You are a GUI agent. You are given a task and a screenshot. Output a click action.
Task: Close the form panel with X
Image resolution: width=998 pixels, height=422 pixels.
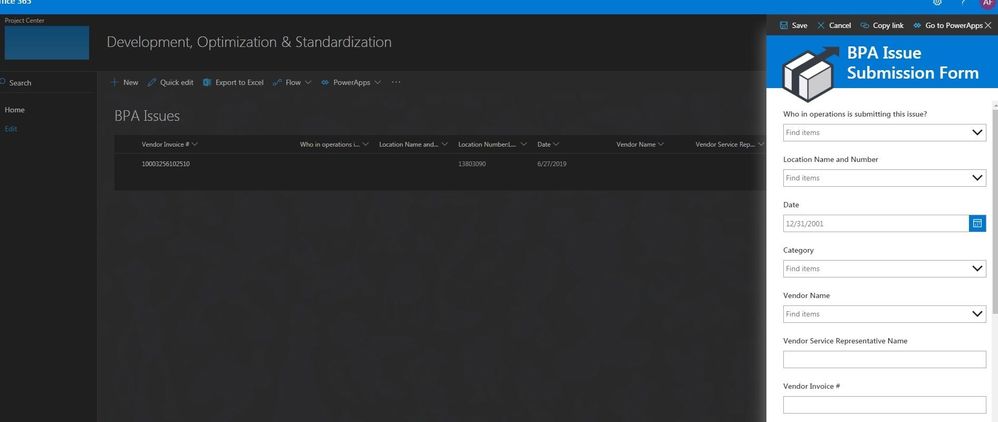[988, 25]
